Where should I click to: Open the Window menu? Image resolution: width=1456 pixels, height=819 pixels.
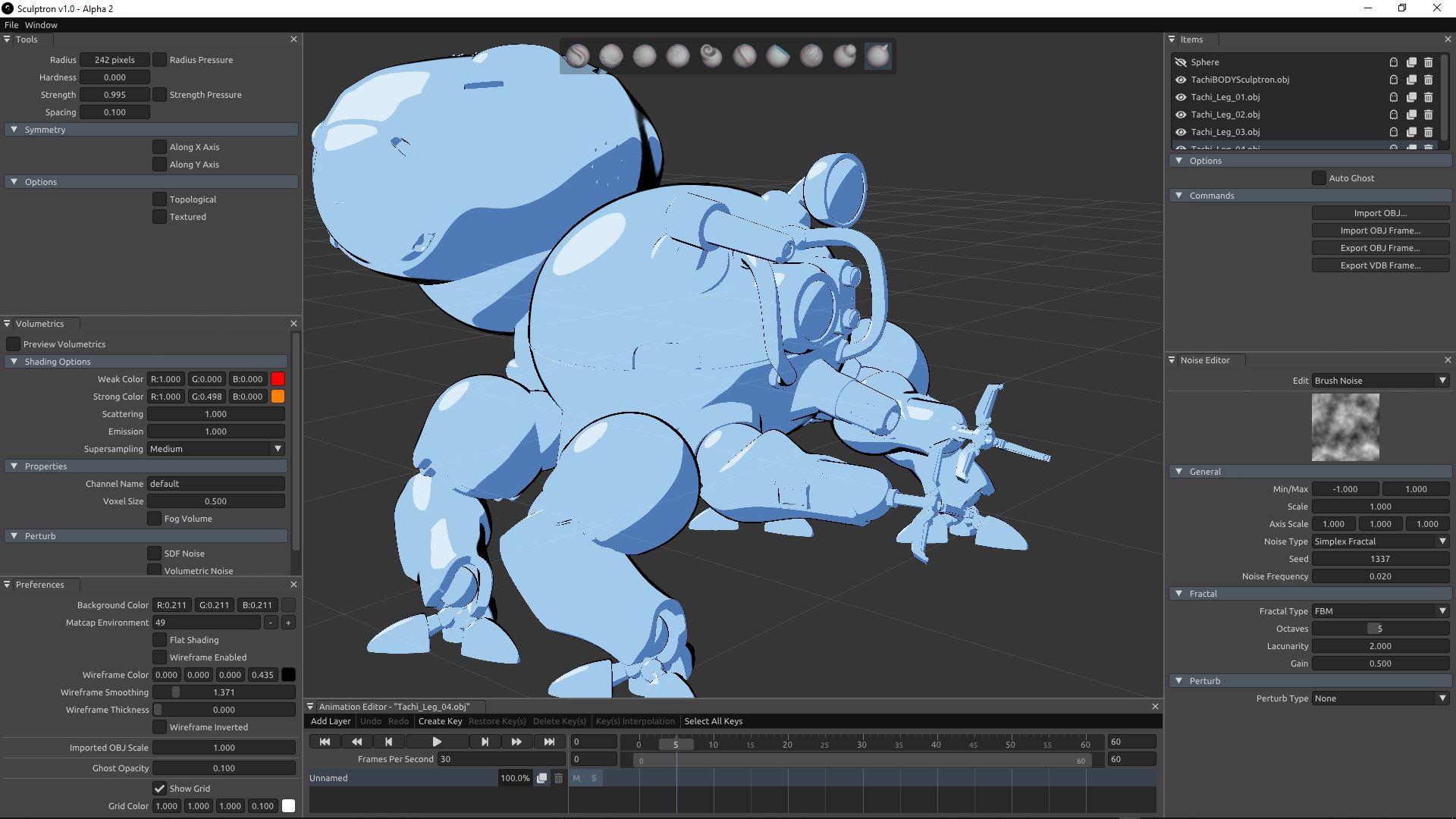pyautogui.click(x=41, y=25)
